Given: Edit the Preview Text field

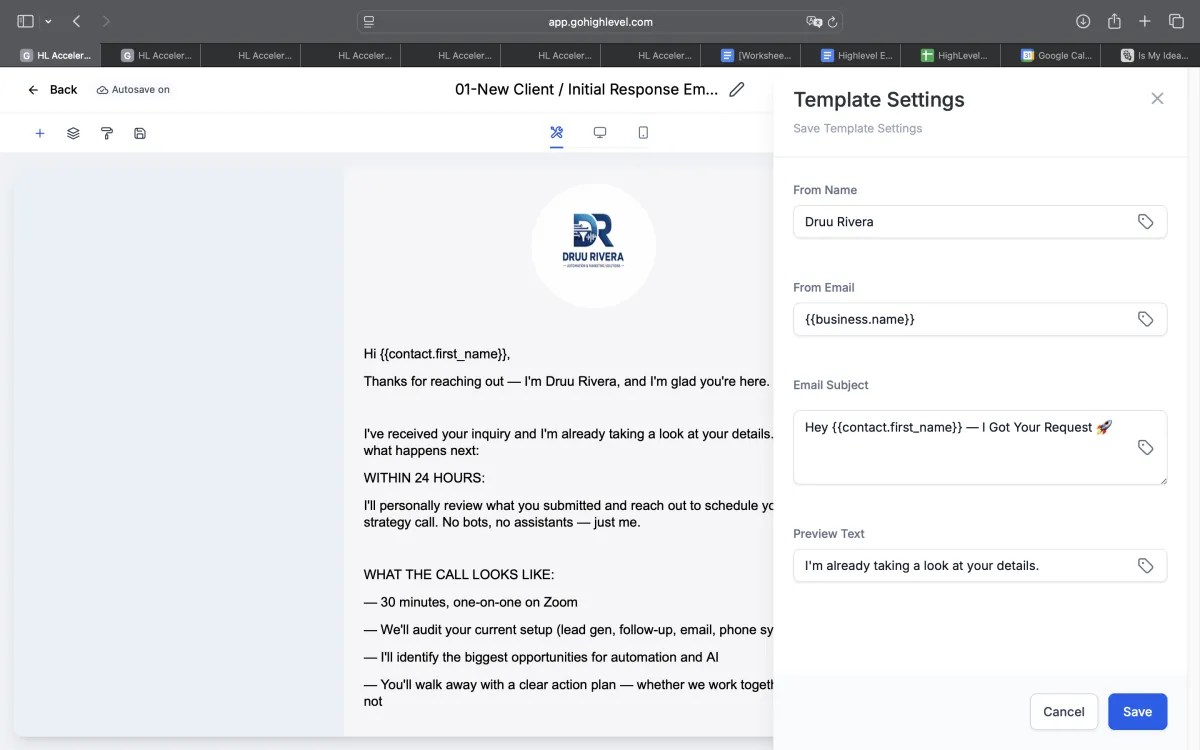Looking at the screenshot, I should pos(980,566).
